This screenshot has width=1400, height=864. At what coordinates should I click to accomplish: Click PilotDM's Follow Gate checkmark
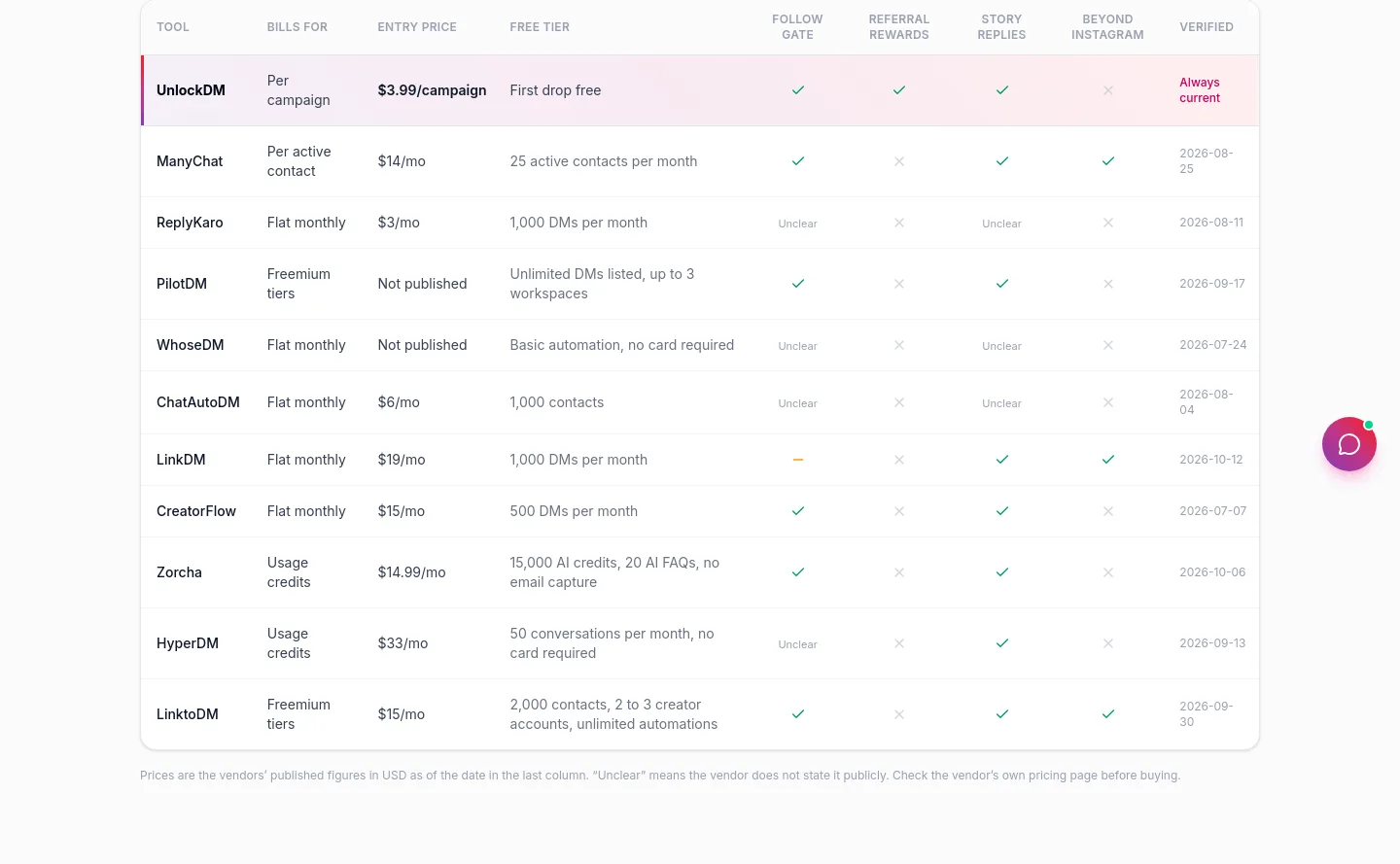tap(798, 284)
